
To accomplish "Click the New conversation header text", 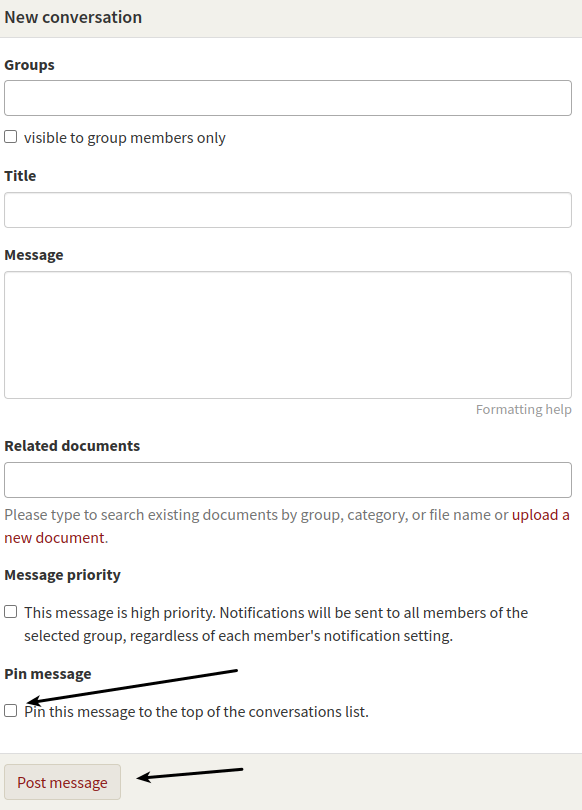I will click(x=73, y=17).
